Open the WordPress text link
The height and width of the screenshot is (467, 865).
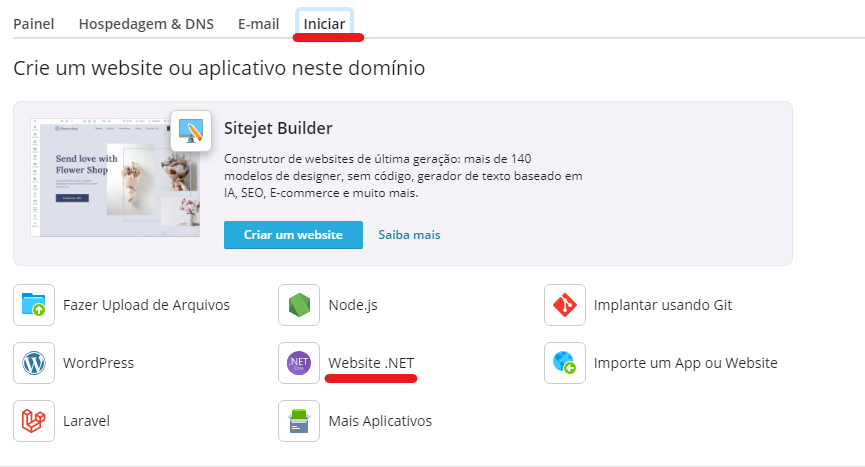tap(98, 363)
